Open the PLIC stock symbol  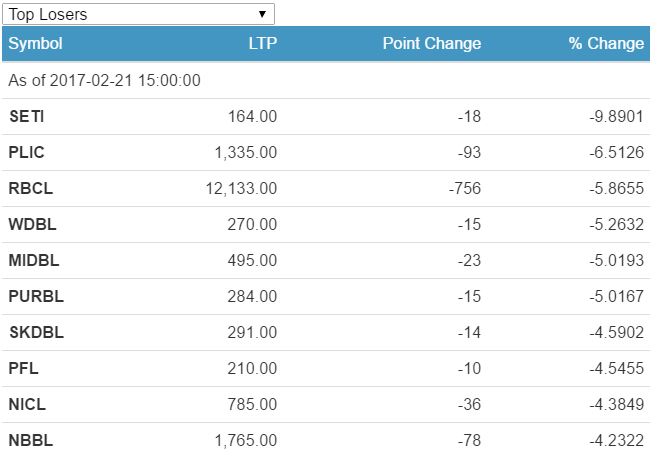point(27,152)
